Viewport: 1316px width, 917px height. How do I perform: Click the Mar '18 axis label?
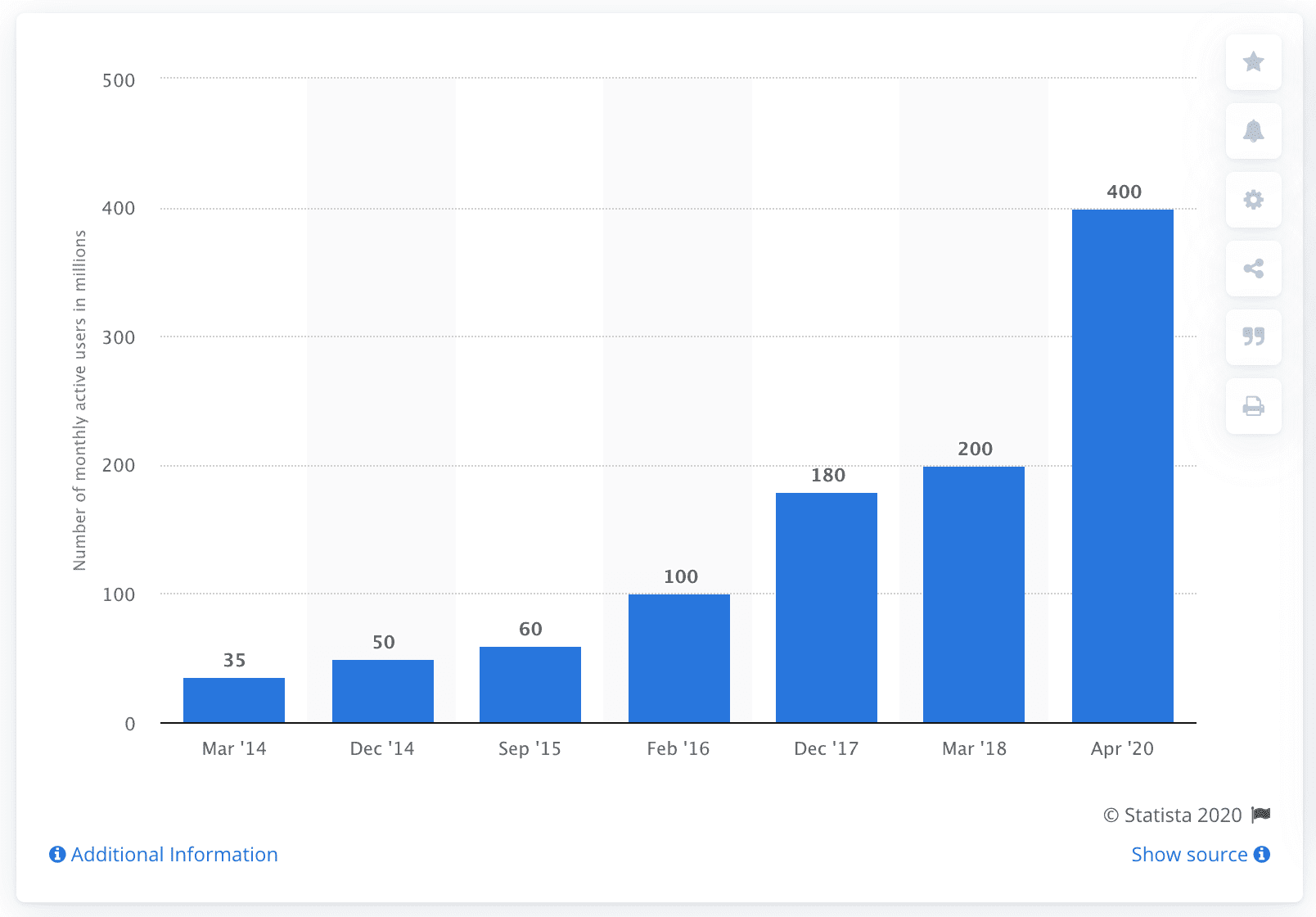[974, 748]
